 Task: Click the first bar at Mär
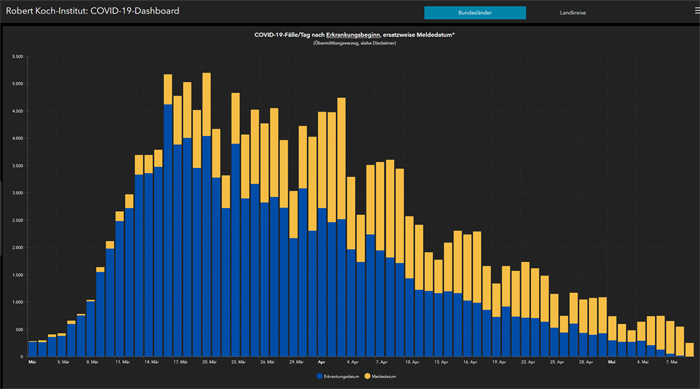coord(33,349)
